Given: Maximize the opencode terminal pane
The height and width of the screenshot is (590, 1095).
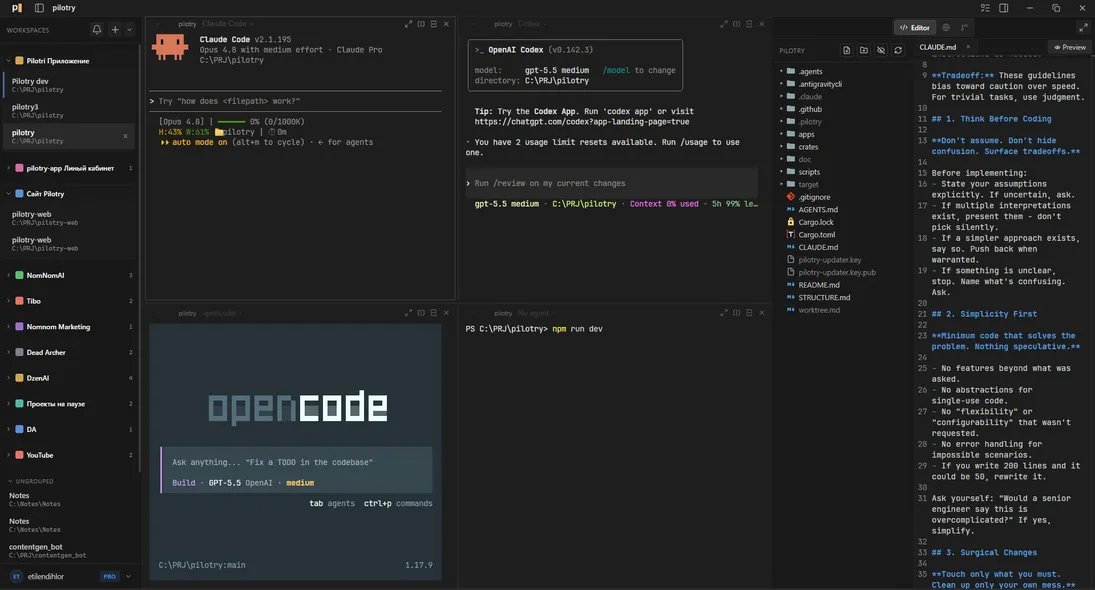Looking at the screenshot, I should coord(409,313).
